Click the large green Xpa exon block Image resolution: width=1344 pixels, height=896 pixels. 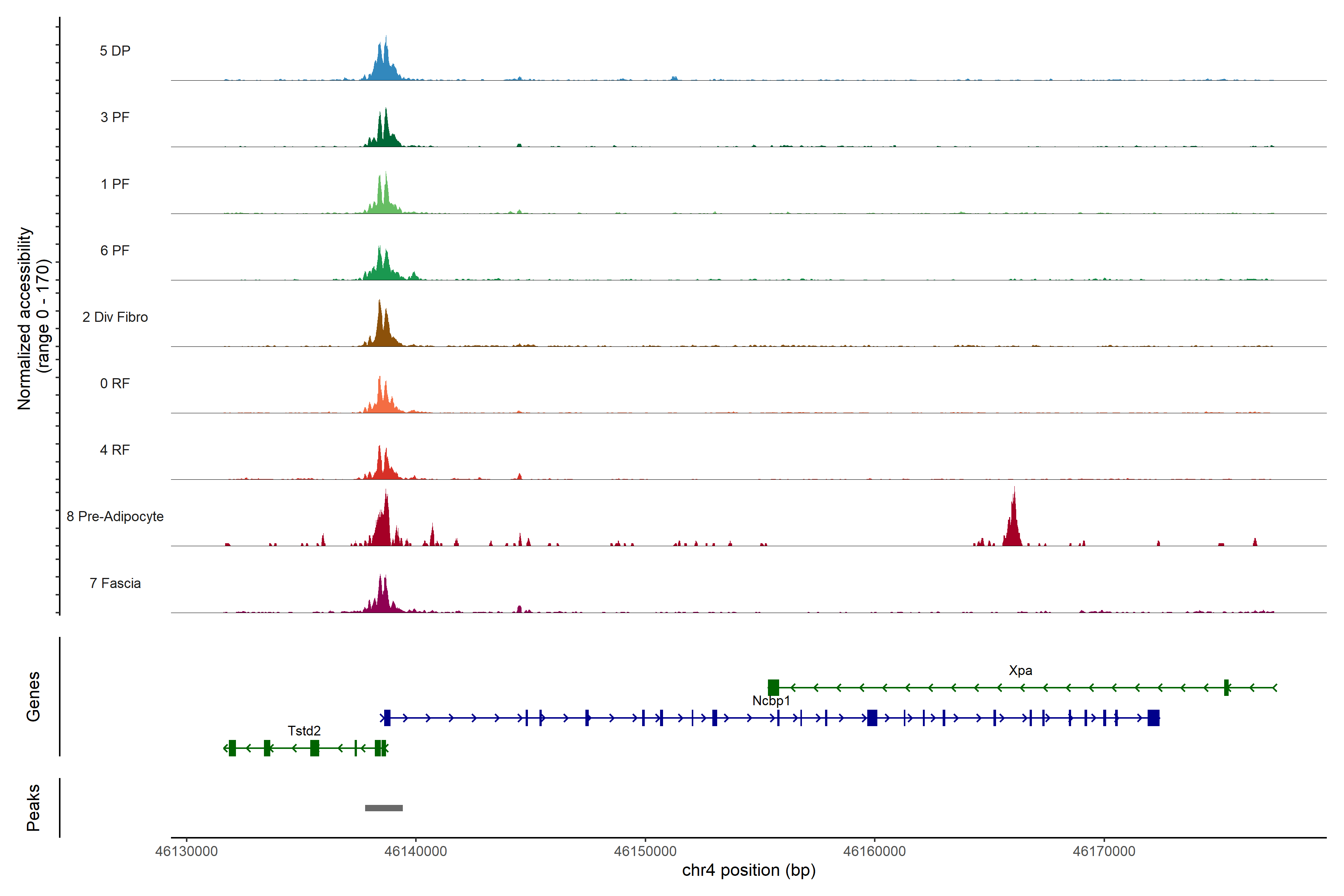click(773, 687)
